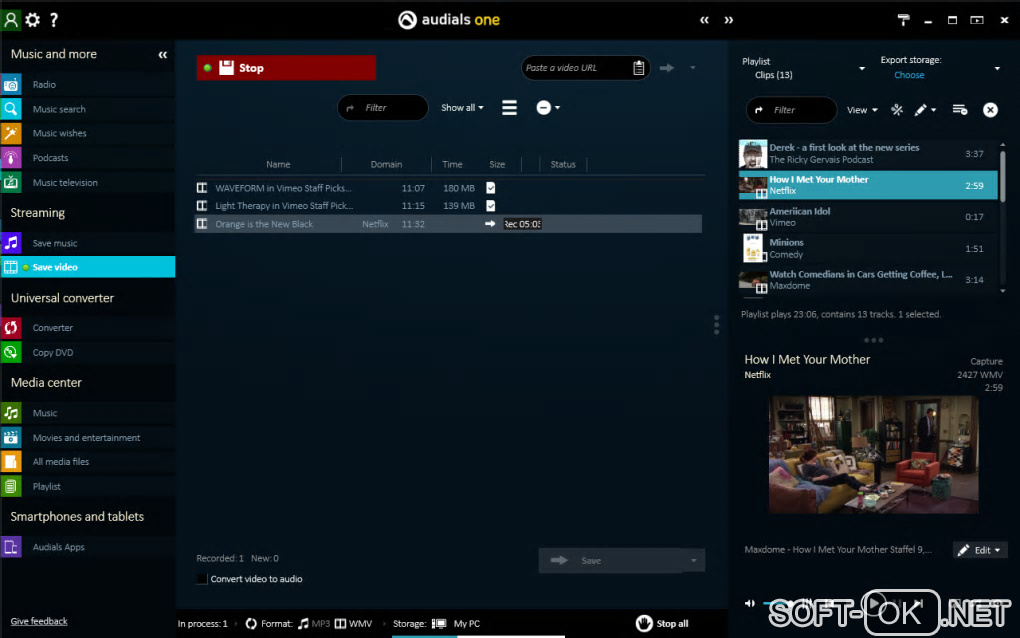Click the round X clear playlist icon
The image size is (1020, 638).
pyautogui.click(x=990, y=110)
